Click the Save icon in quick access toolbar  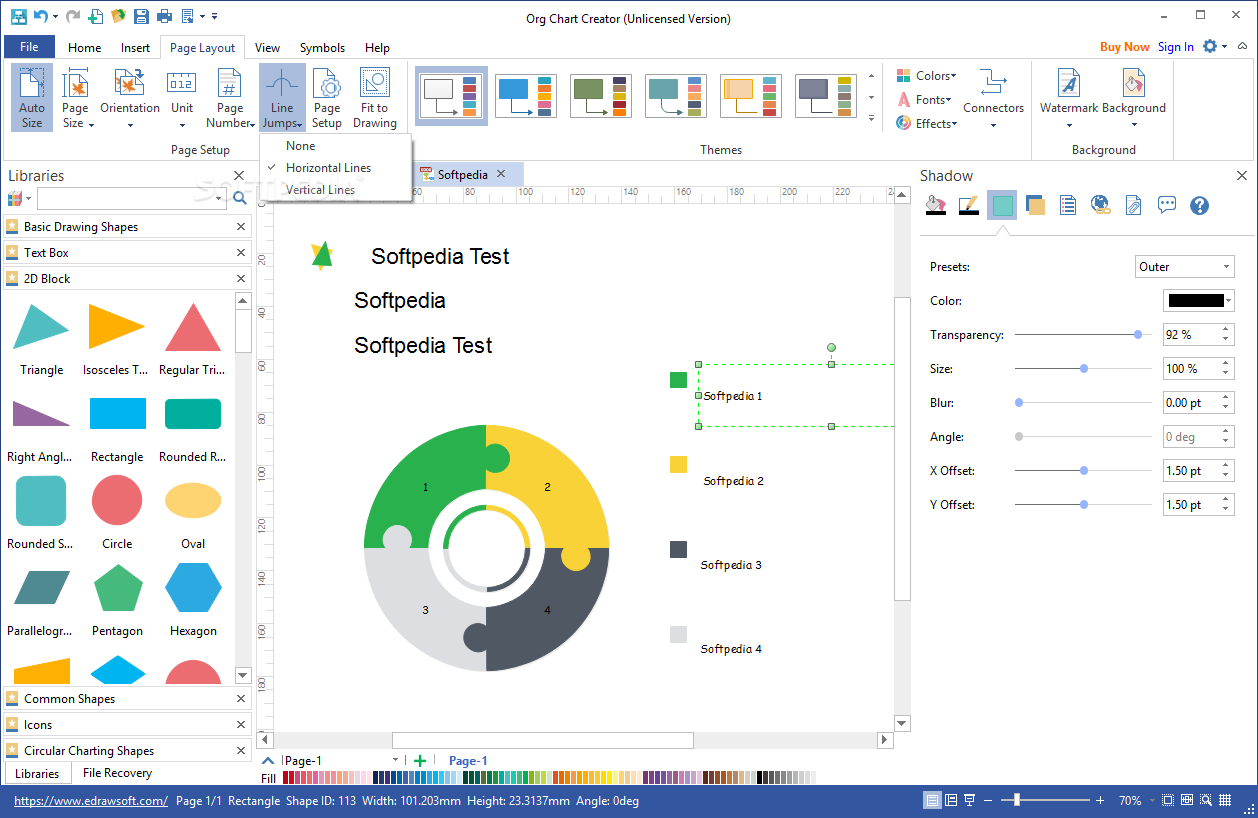[141, 16]
